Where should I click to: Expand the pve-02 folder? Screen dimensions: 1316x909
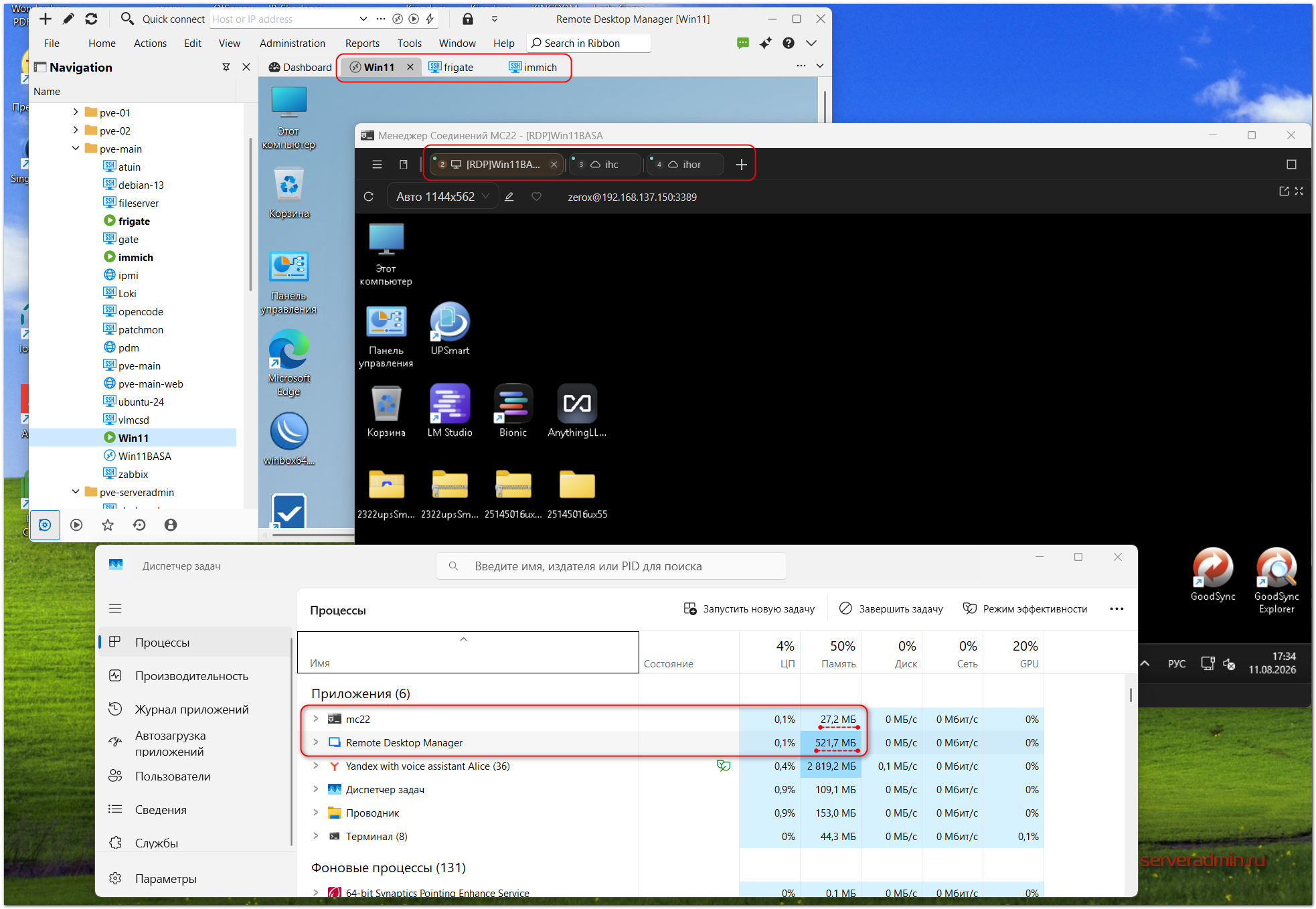76,130
